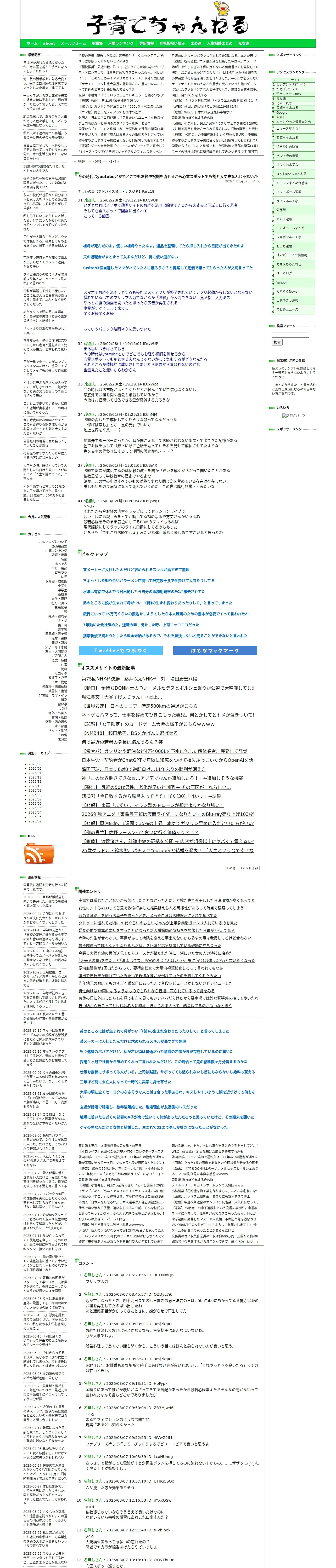Screen dimensions: 336x1568
Task: Open the 鬼女速 link in access ranking
Action: (281, 99)
